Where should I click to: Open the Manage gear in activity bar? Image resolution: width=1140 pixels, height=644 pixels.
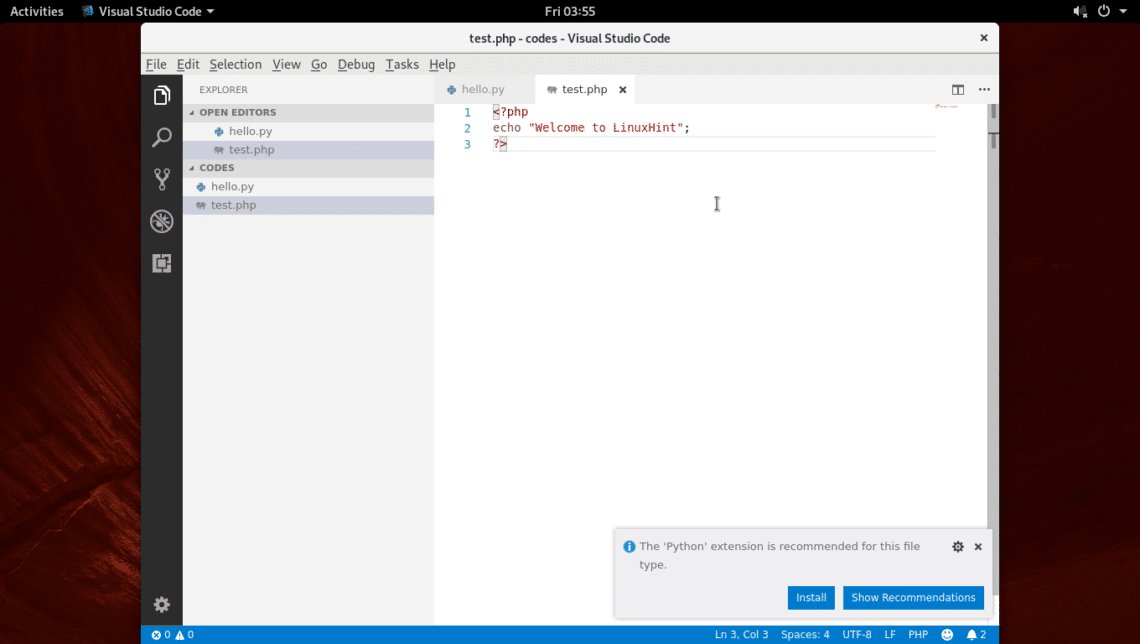tap(161, 604)
